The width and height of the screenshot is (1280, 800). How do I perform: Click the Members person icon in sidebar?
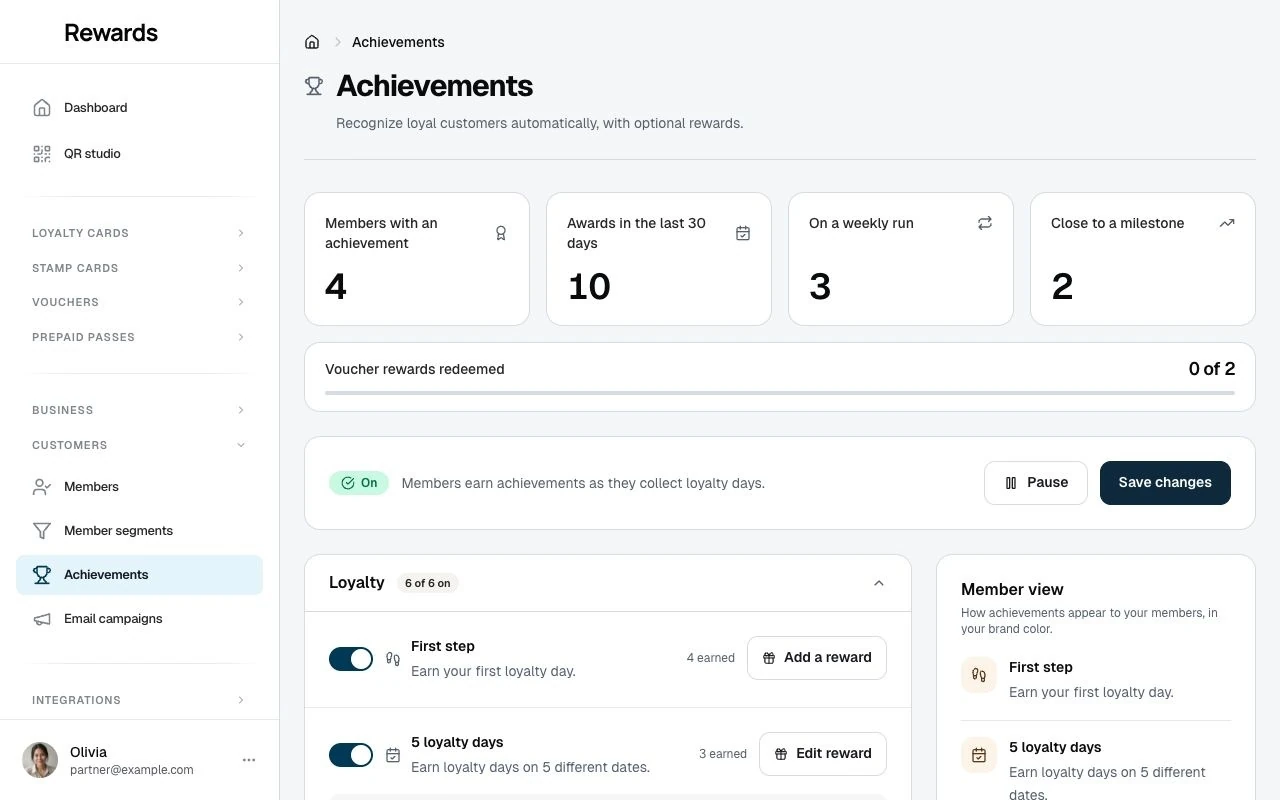tap(42, 487)
